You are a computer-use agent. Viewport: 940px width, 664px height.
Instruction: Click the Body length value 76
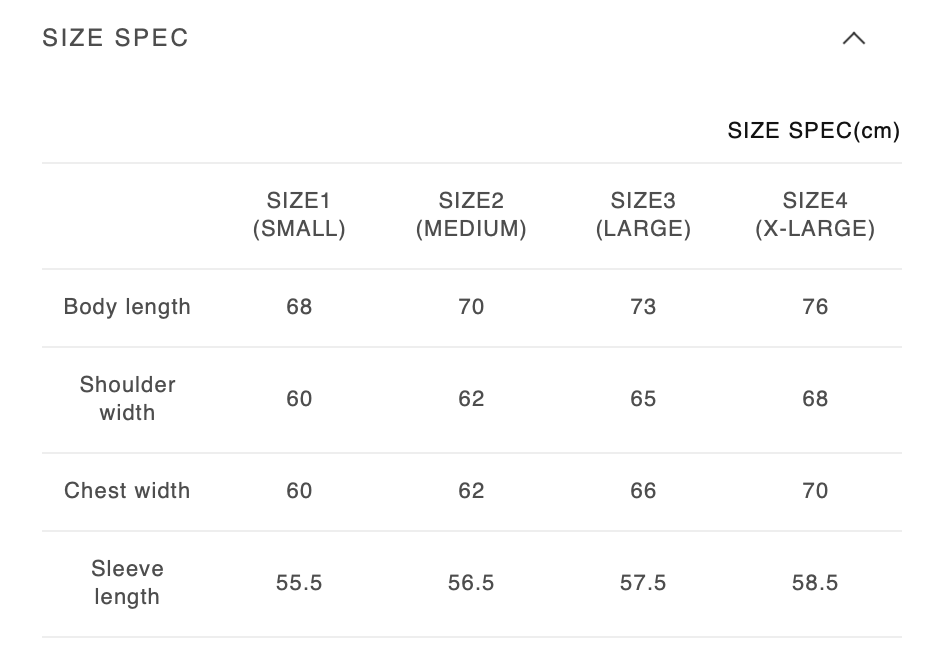pos(815,307)
